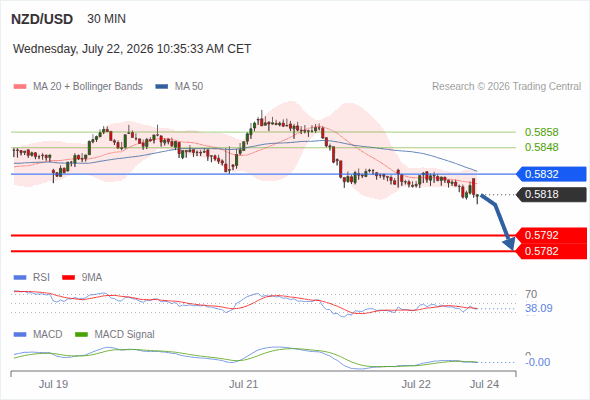This screenshot has width=590, height=400.
Task: Click the Jul 21 axis date
Action: coord(244,384)
